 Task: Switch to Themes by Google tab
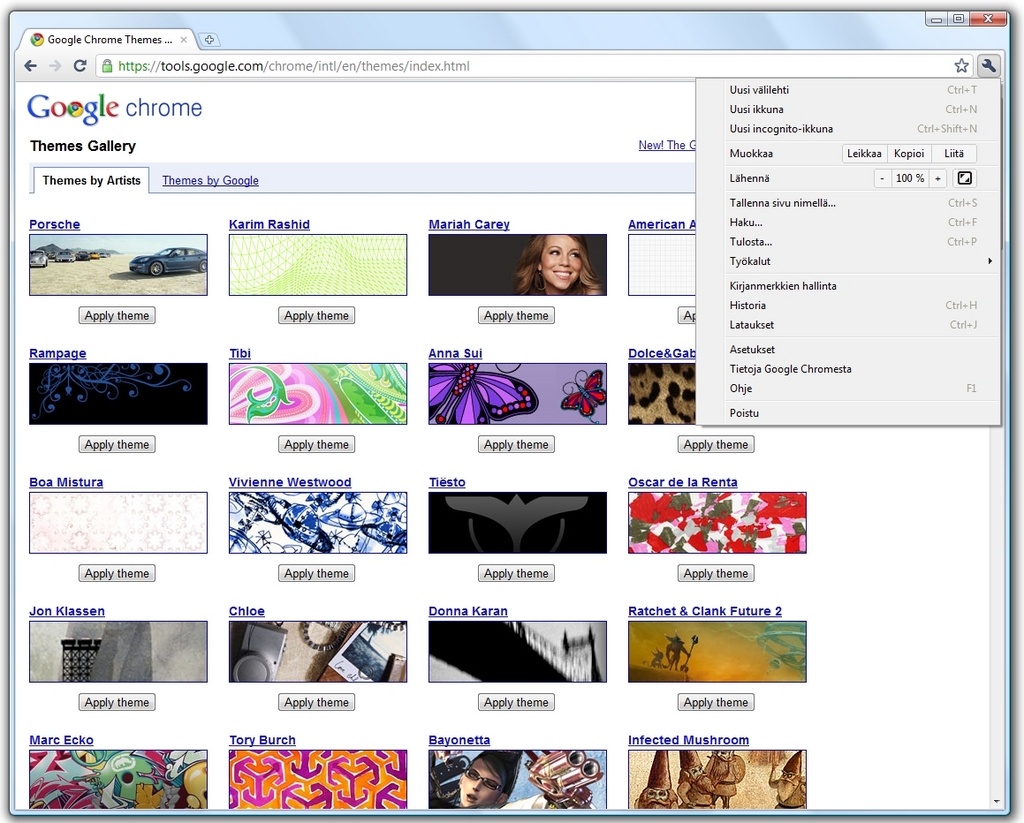click(x=210, y=181)
